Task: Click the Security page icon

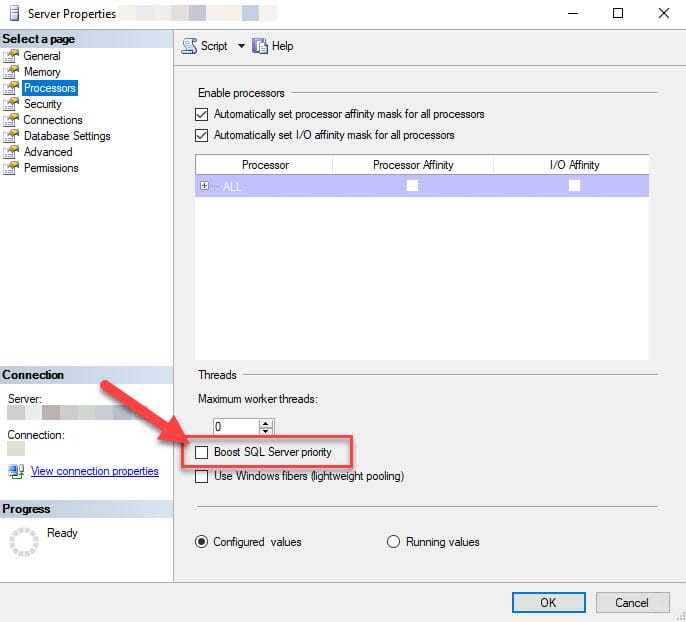Action: (x=11, y=104)
